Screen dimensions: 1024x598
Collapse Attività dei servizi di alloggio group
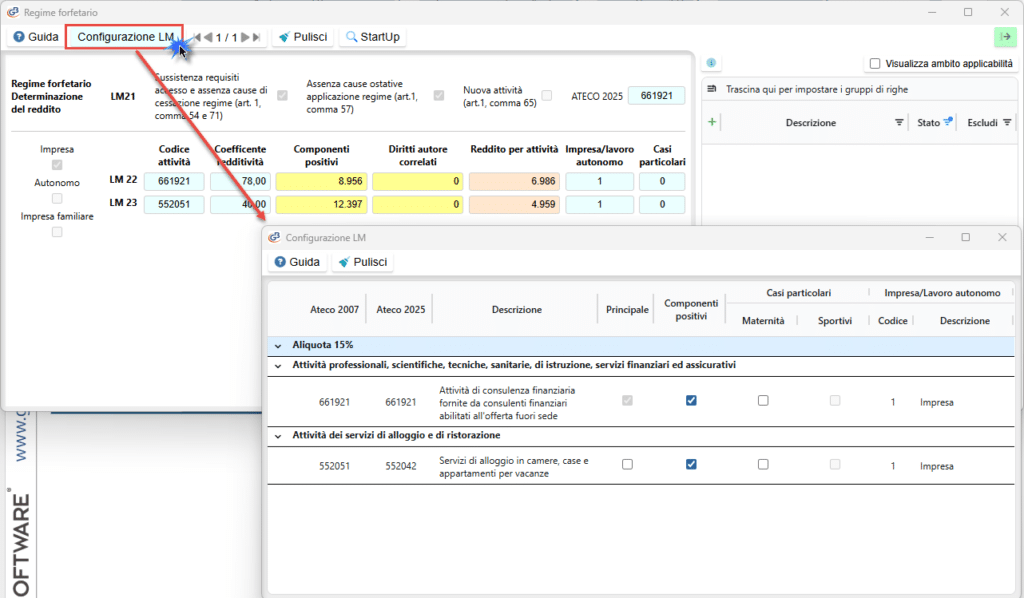(x=278, y=436)
